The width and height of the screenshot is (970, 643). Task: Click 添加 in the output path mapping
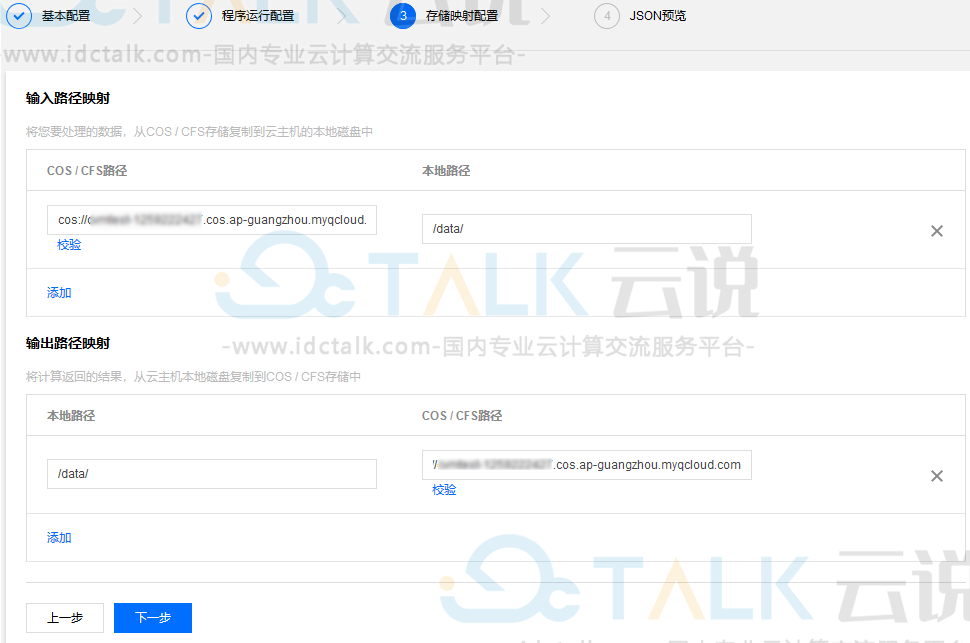click(59, 538)
